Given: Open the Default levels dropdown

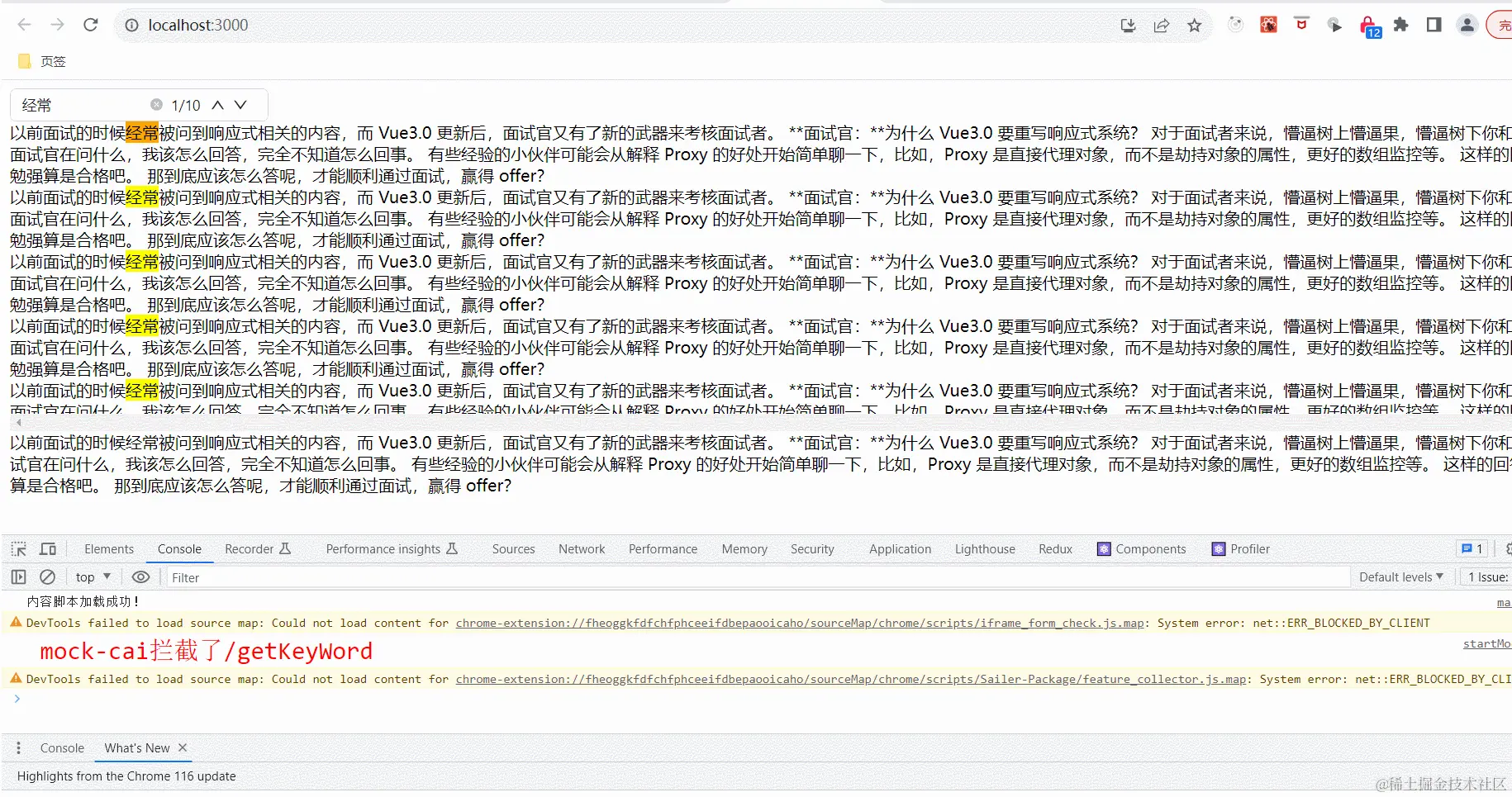Looking at the screenshot, I should (x=1401, y=576).
